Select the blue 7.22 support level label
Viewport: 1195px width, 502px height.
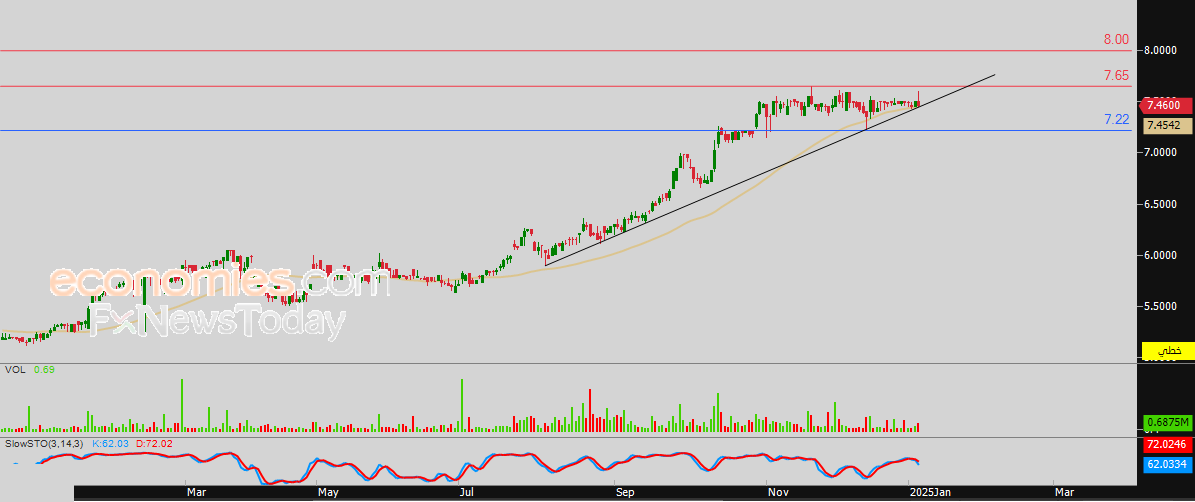pyautogui.click(x=1117, y=120)
